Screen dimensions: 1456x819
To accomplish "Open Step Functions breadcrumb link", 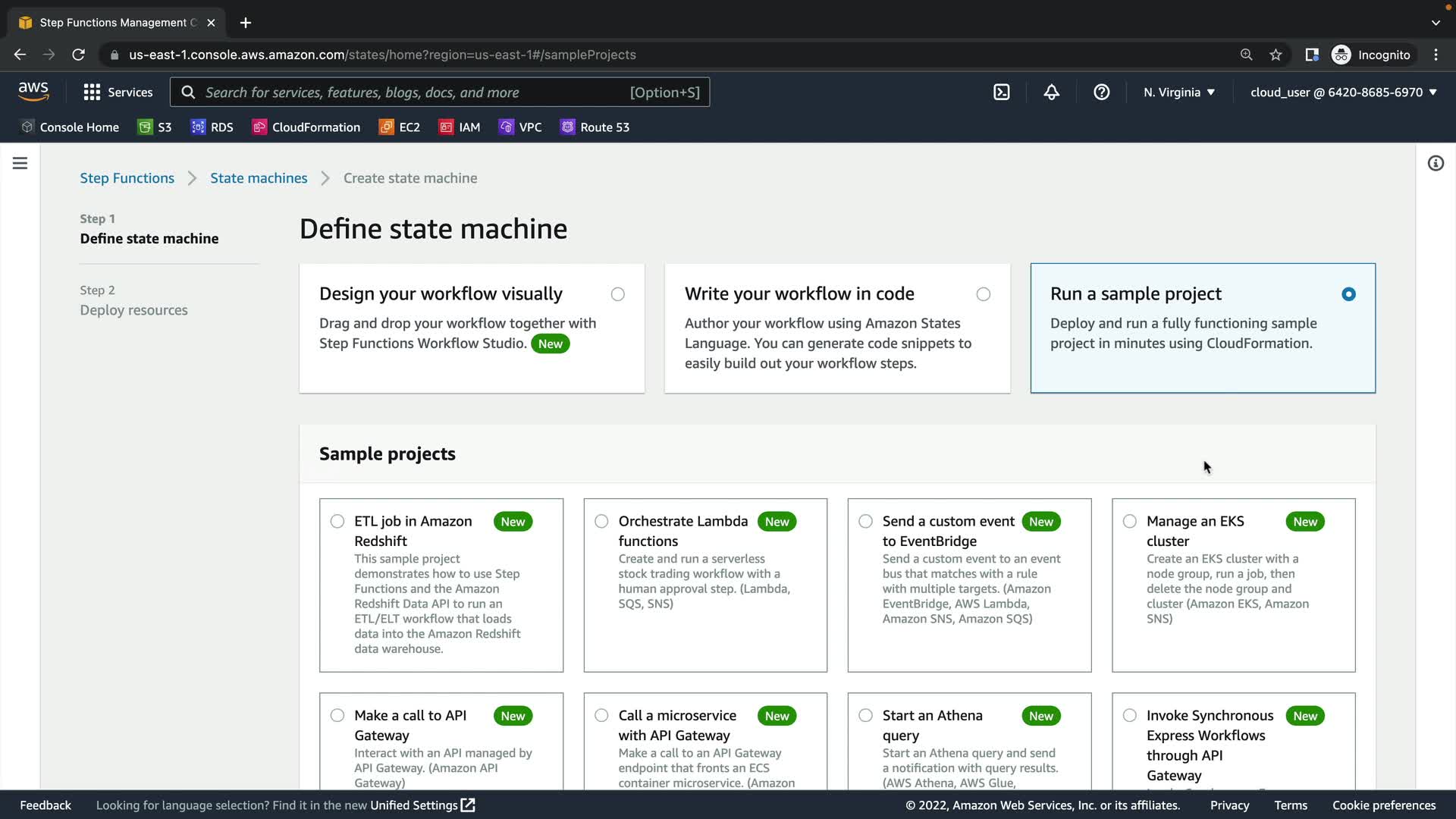I will [127, 178].
